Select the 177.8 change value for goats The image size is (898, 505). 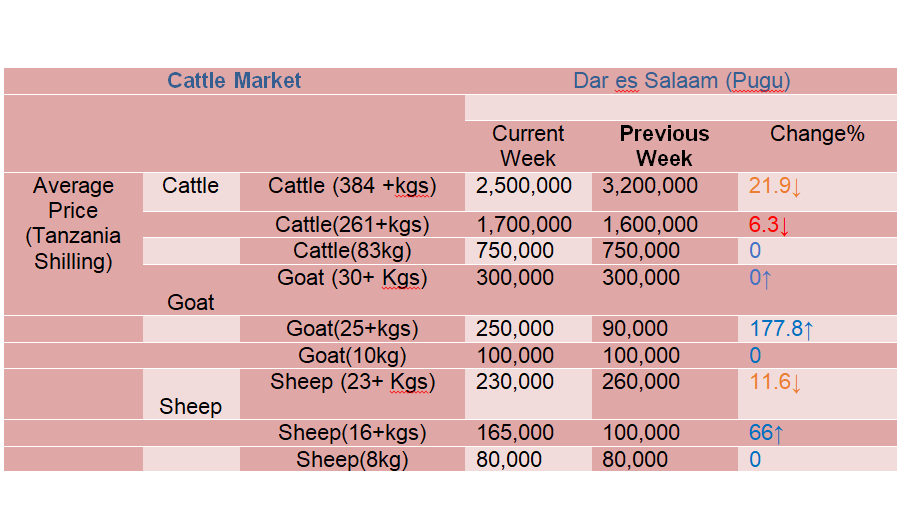coord(781,329)
